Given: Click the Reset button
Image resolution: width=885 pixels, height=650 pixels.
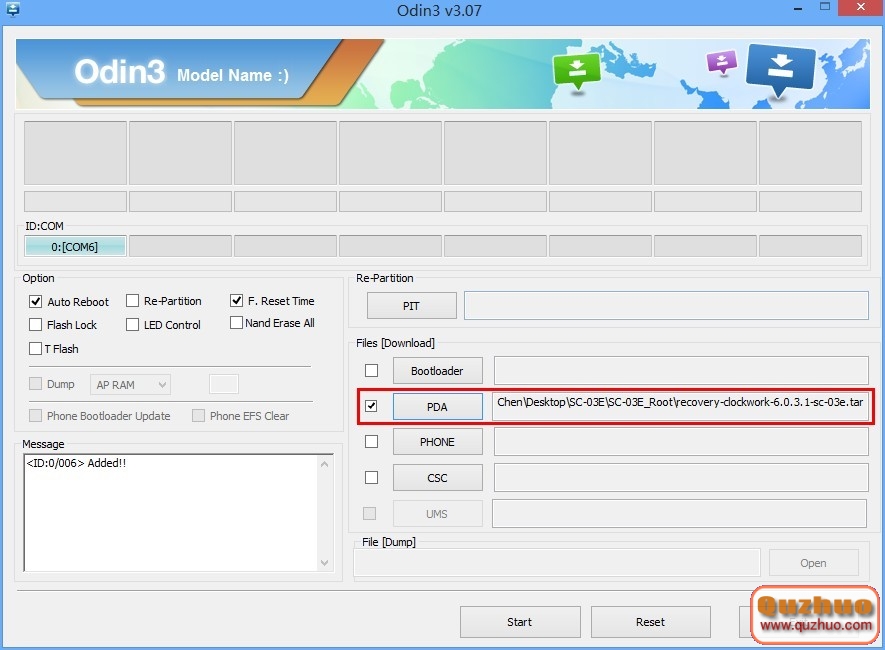Looking at the screenshot, I should (x=650, y=622).
